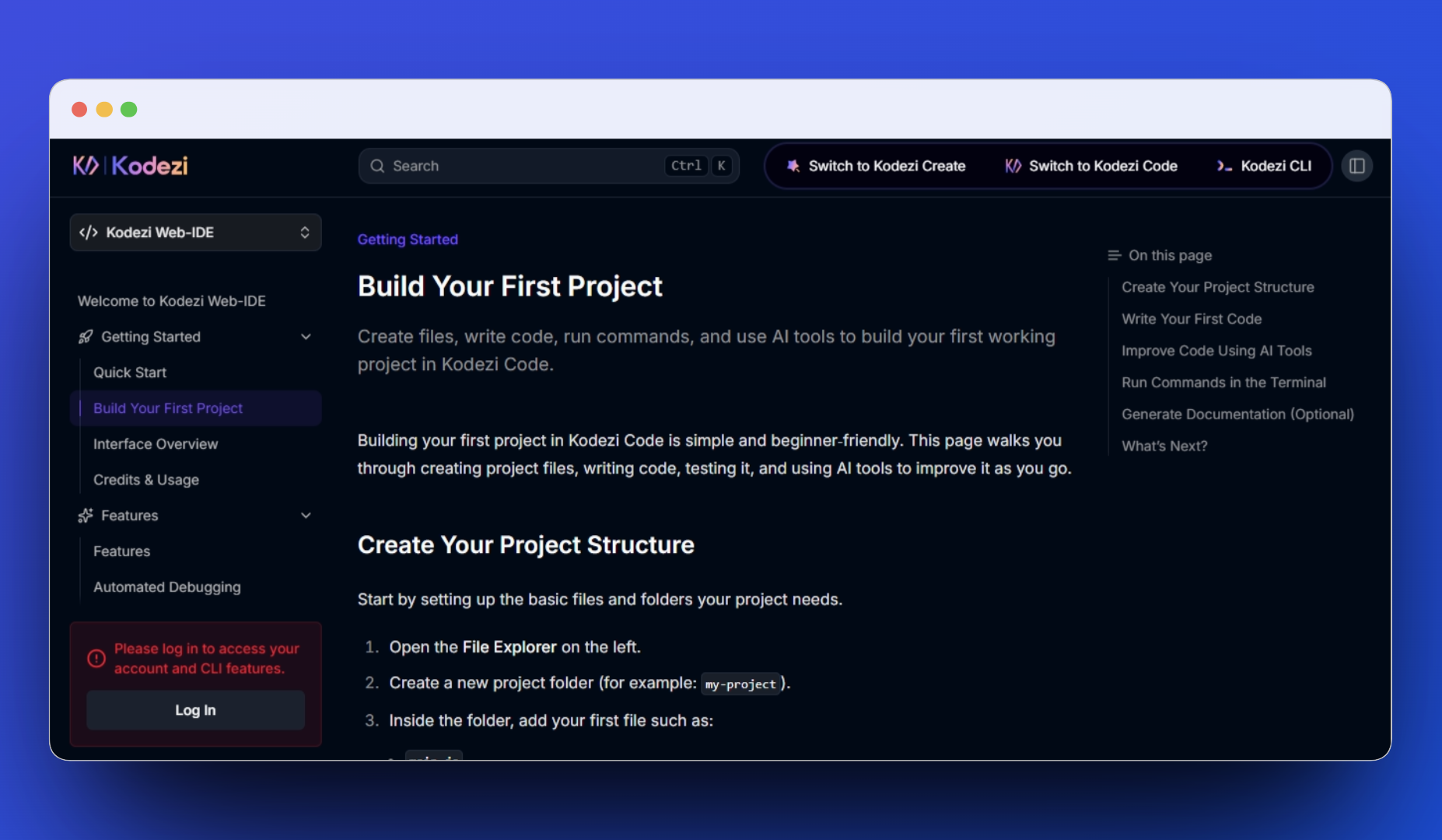Click the 'Please log in' warning text

point(206,659)
